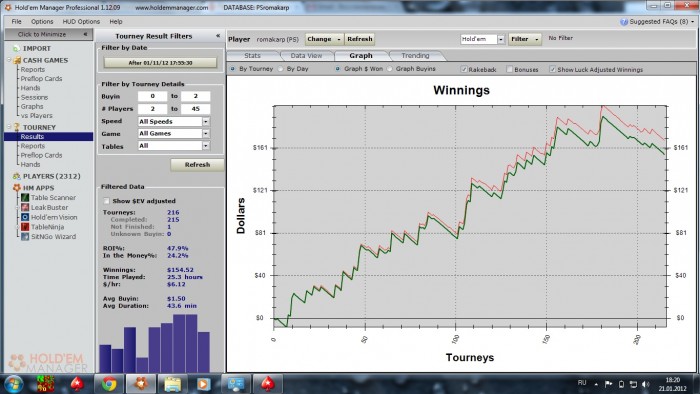
Task: Click Action Center flag tray icon
Action: pos(608,384)
